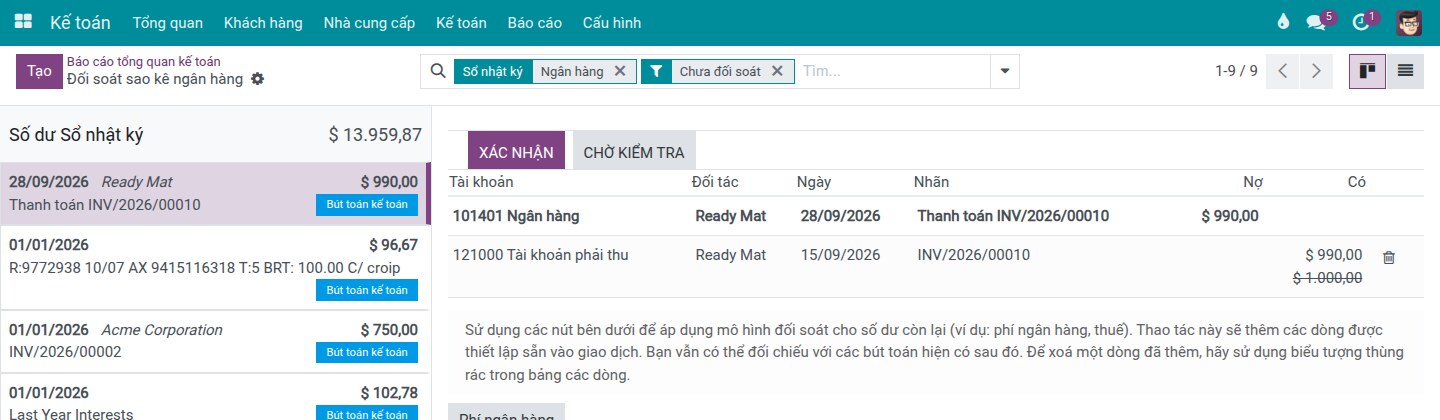
Task: Expand the search options dropdown arrow
Action: tap(1005, 71)
